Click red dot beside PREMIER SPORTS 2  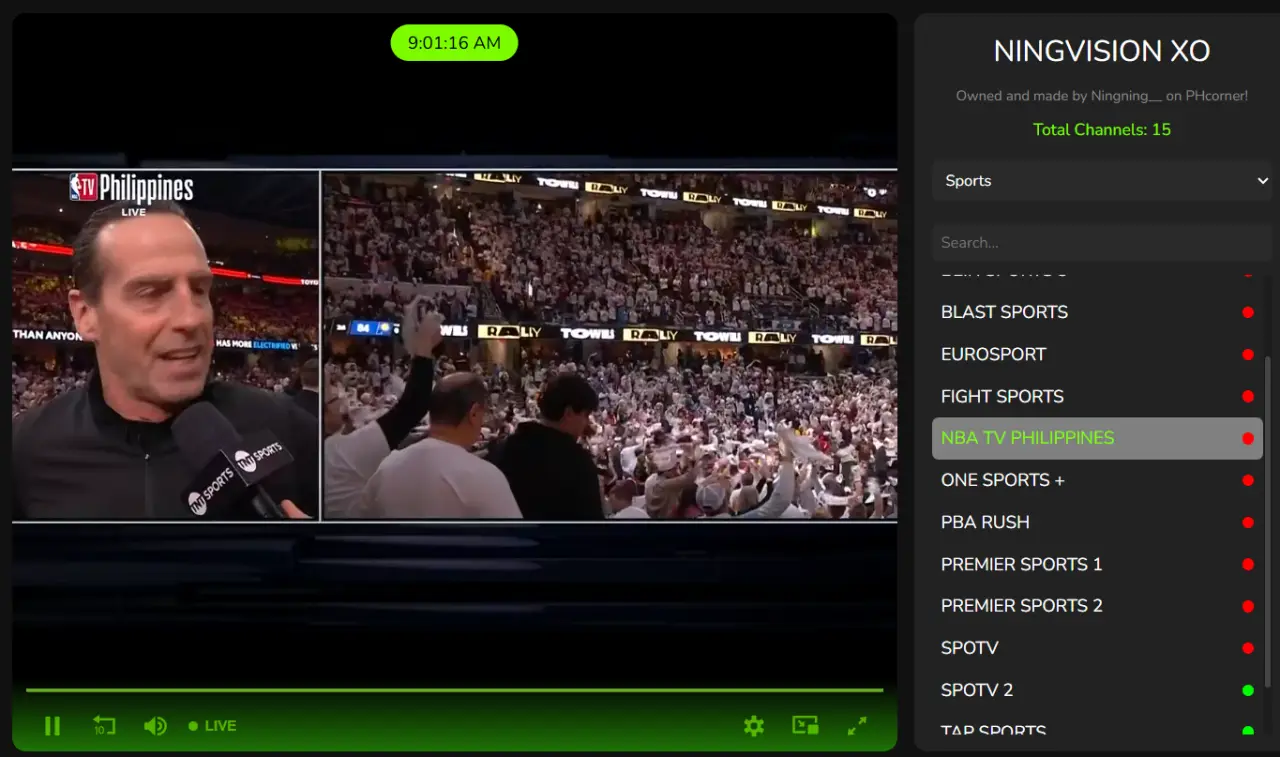click(1248, 606)
